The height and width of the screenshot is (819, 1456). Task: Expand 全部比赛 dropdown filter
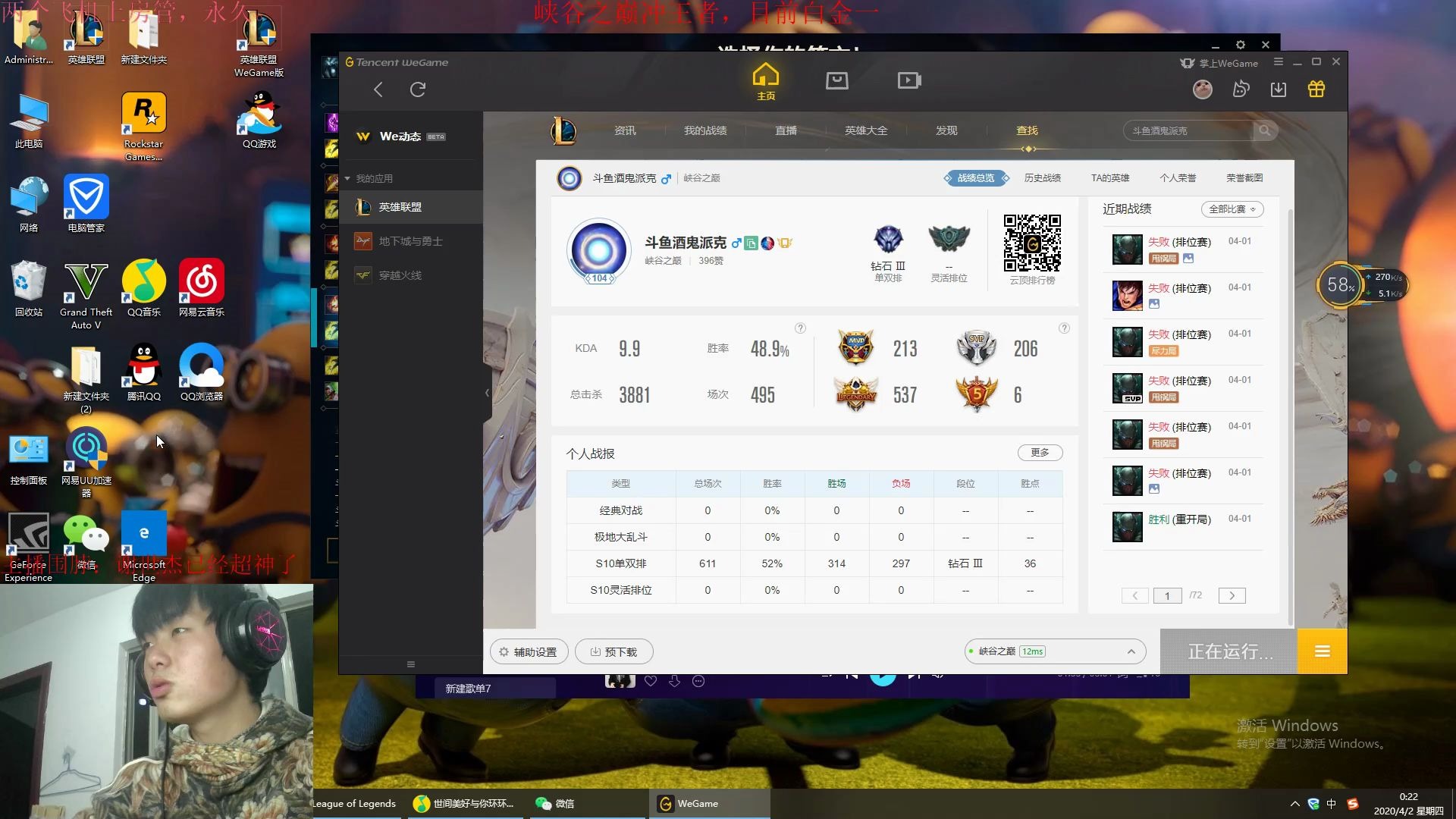point(1231,209)
